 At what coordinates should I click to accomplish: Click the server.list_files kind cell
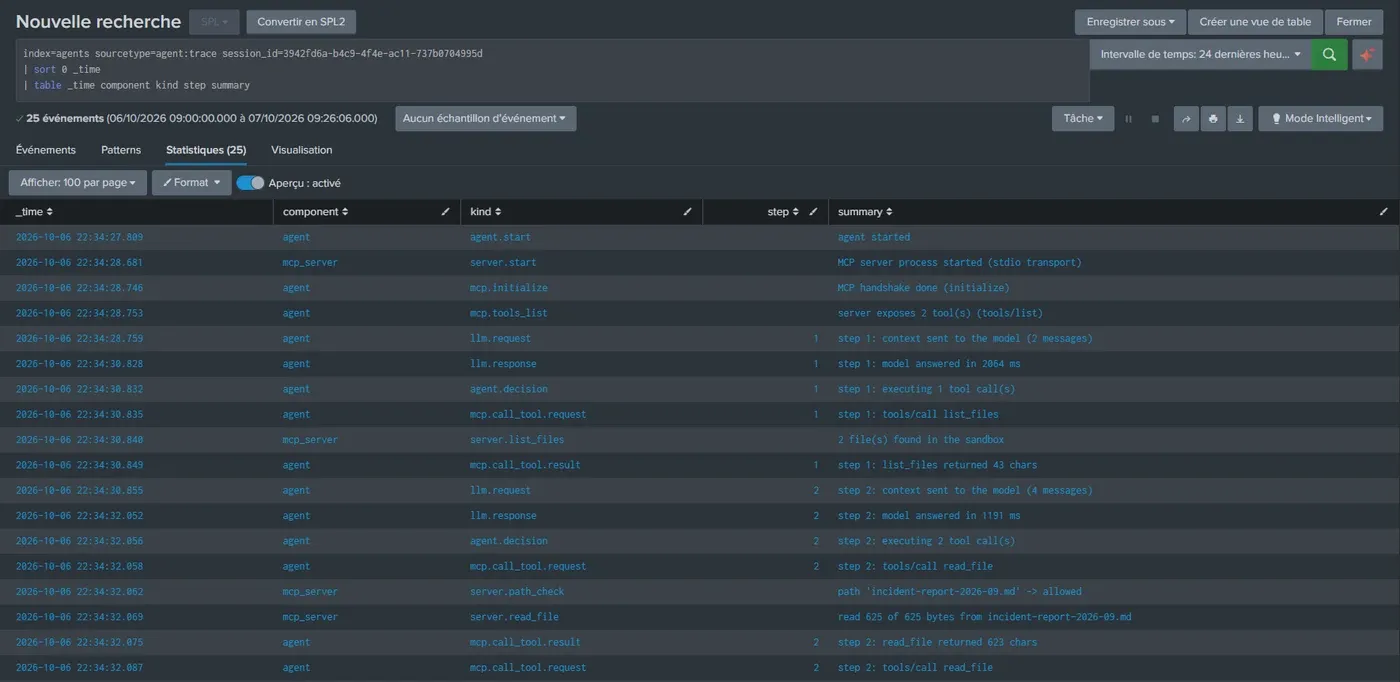point(517,440)
